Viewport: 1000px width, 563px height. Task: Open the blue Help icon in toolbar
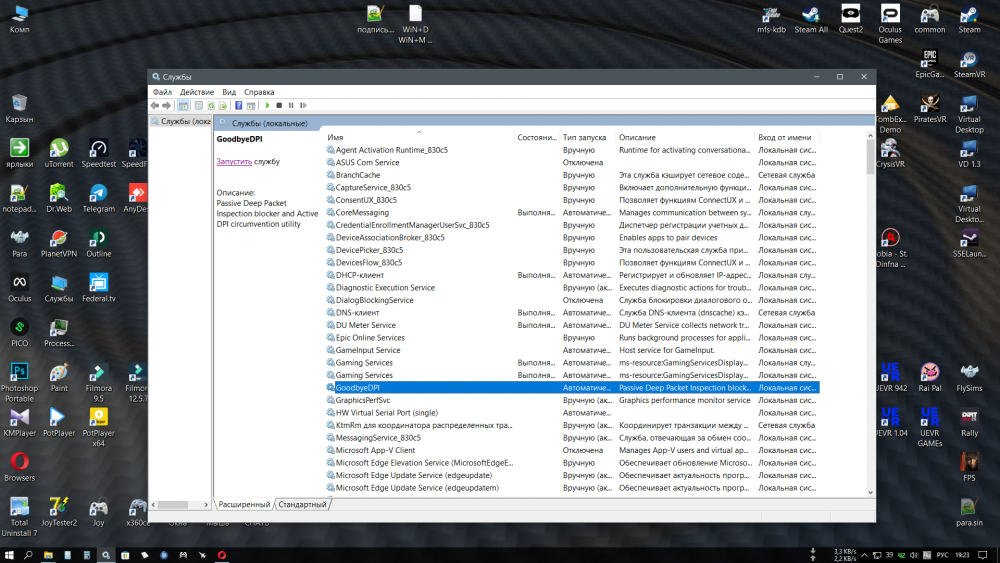point(239,105)
